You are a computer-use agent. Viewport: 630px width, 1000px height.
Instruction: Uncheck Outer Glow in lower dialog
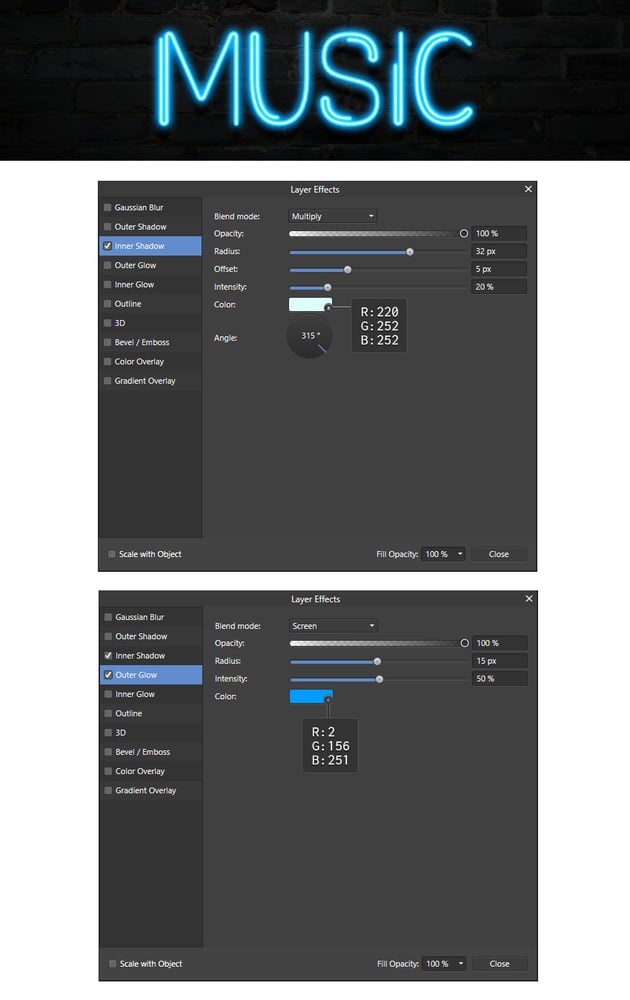click(108, 675)
